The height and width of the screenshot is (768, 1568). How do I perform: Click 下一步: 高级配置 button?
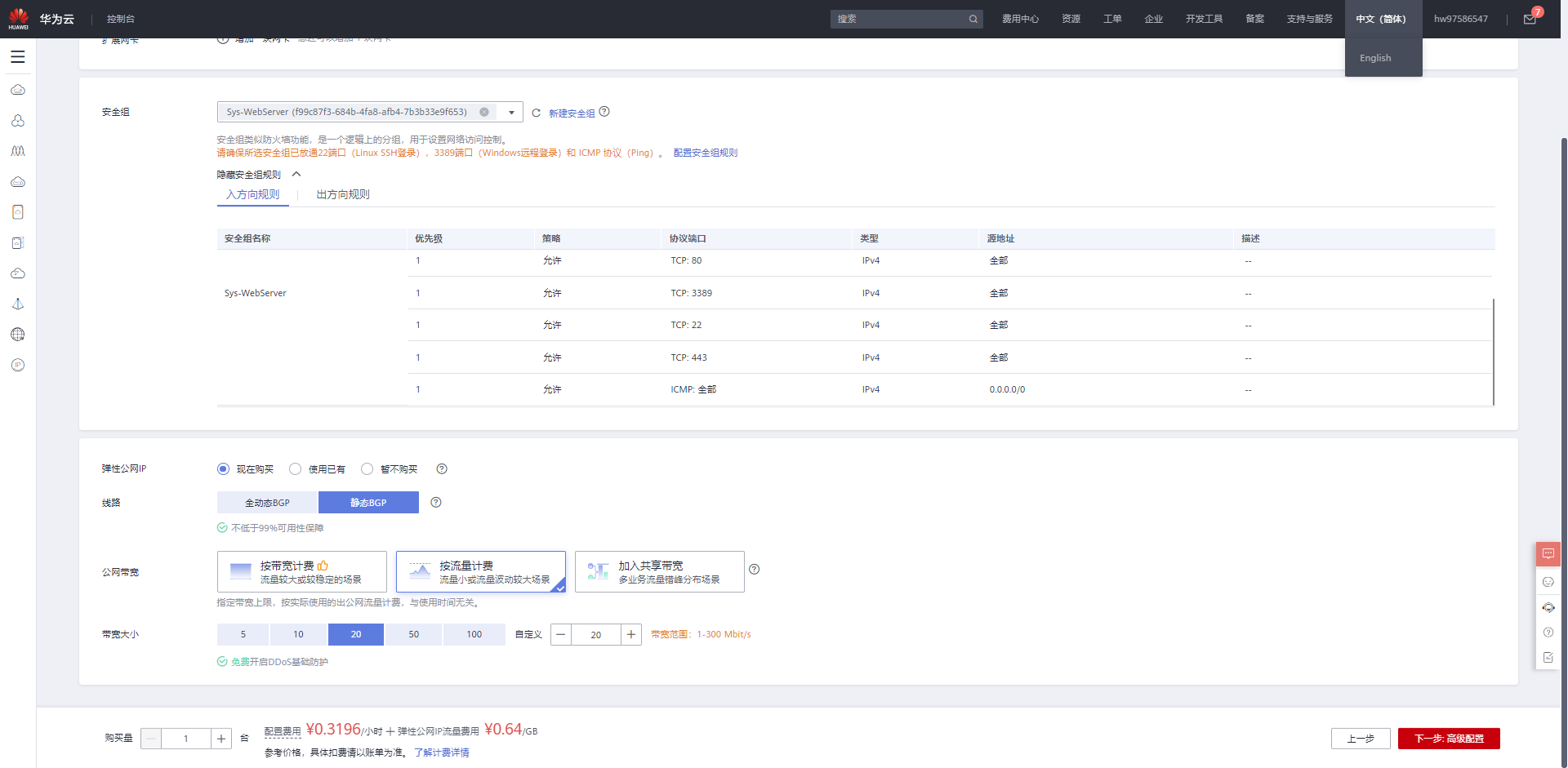point(1449,739)
